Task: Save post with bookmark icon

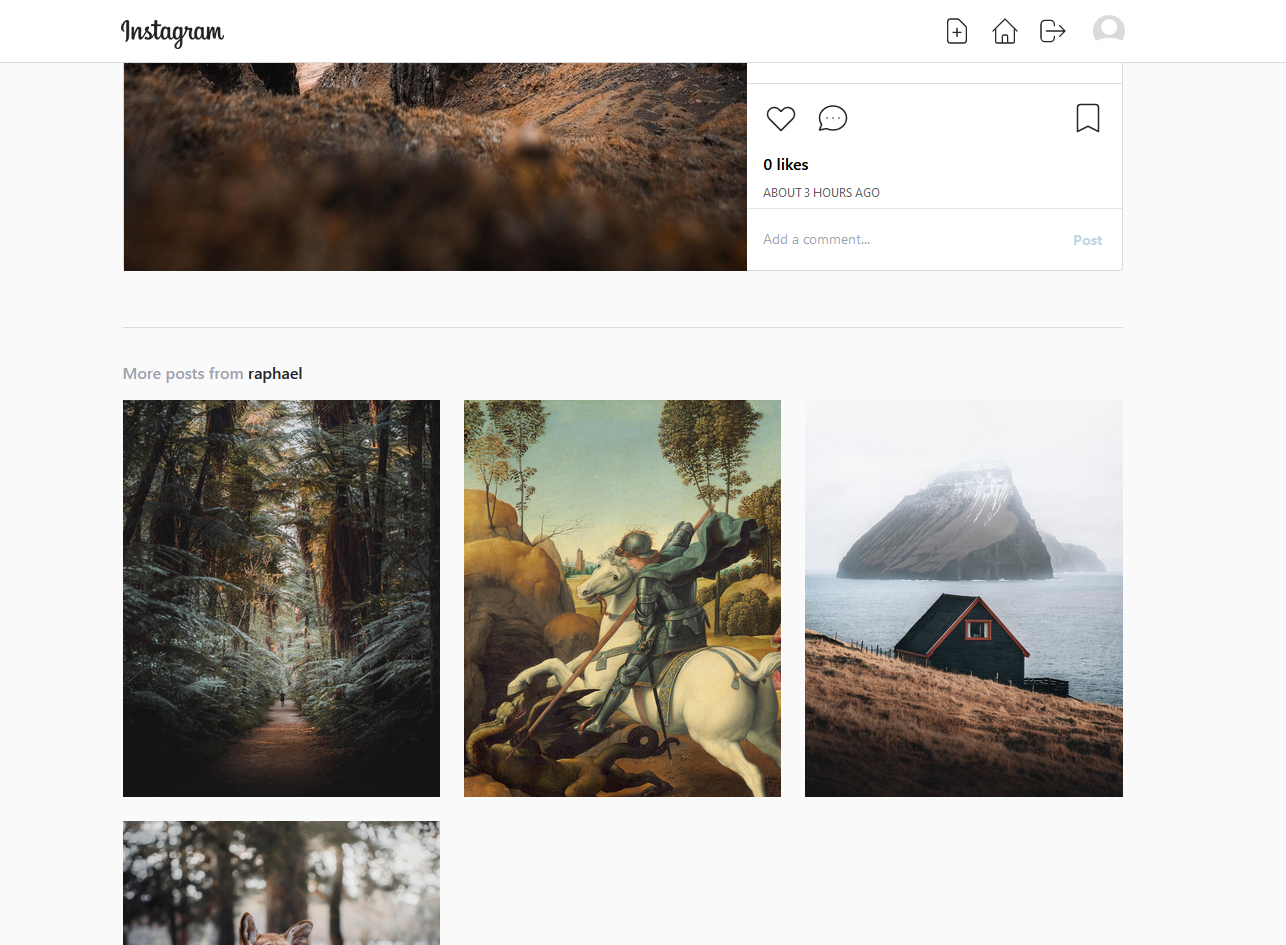Action: 1088,118
